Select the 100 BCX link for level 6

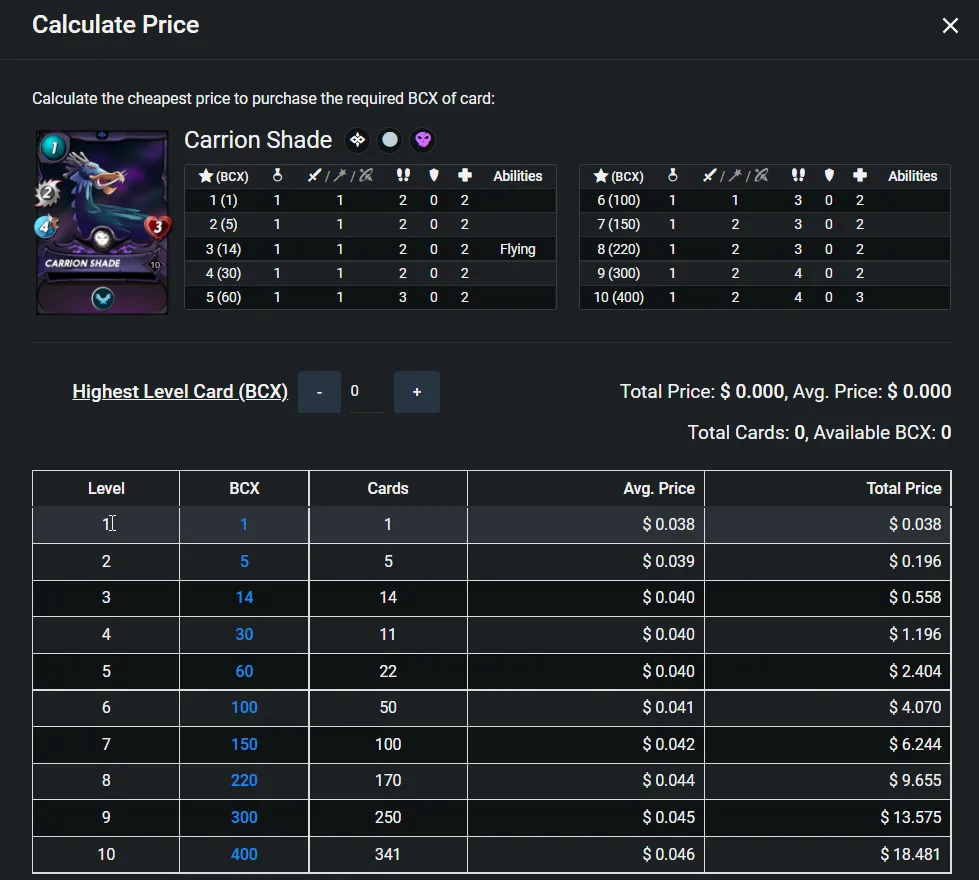click(x=244, y=707)
